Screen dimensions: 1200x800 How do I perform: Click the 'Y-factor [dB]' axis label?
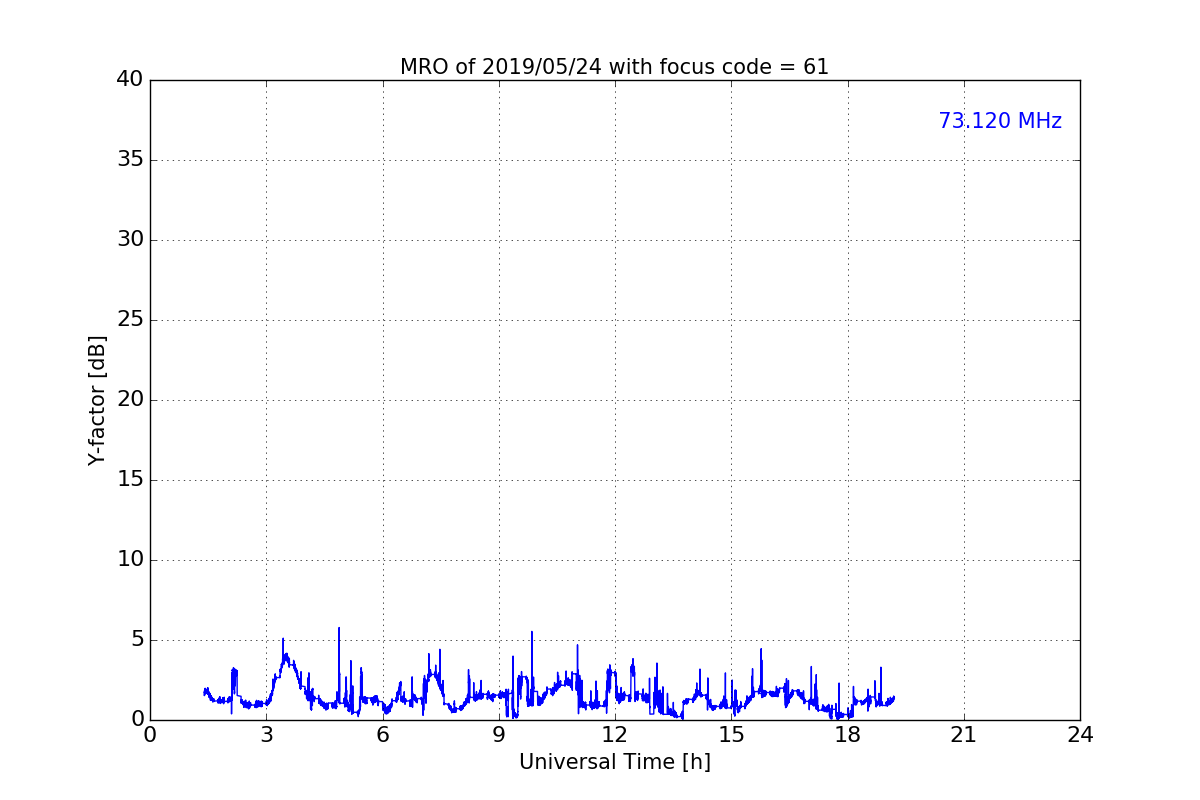[x=97, y=400]
